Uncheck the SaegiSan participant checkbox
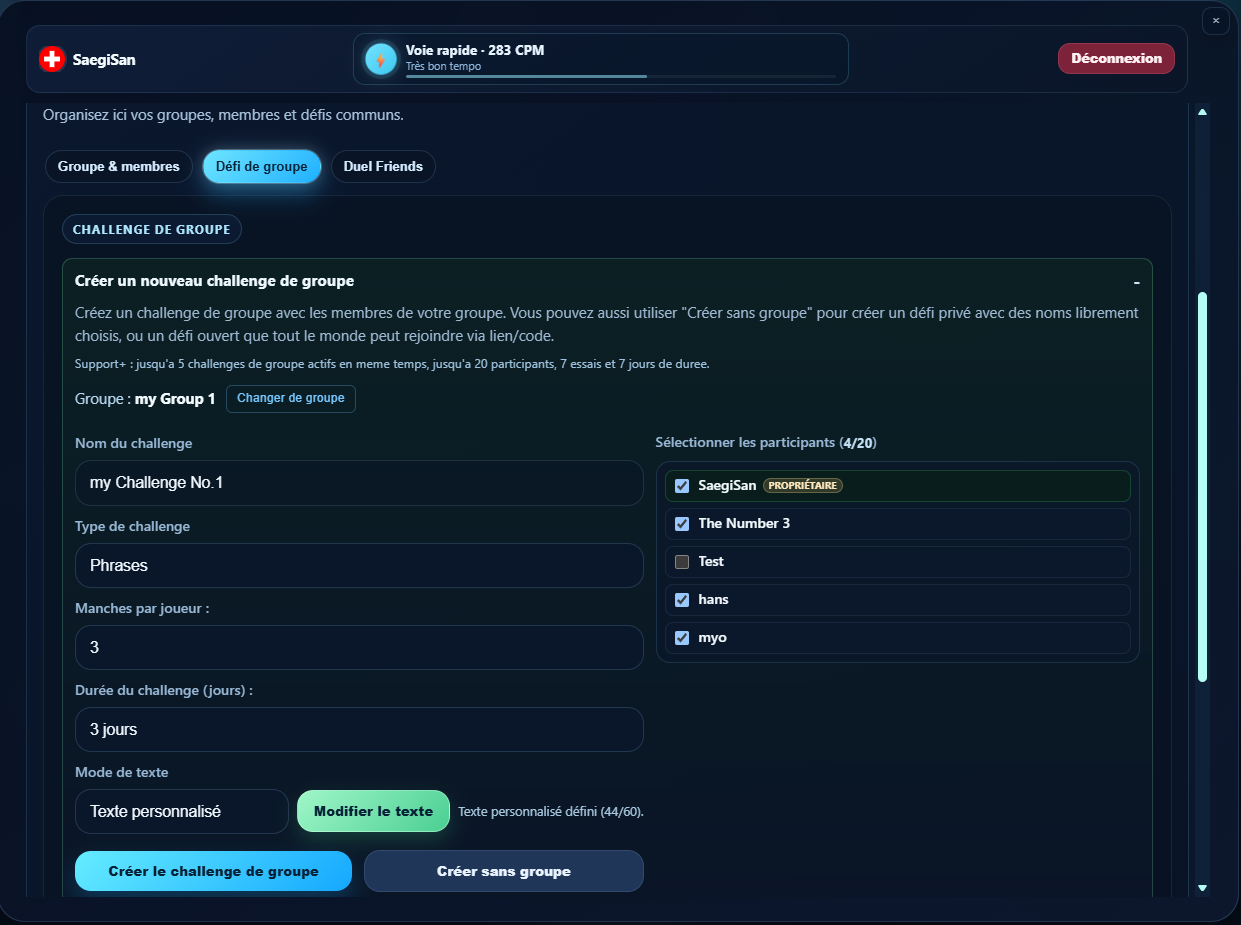This screenshot has width=1241, height=925. pyautogui.click(x=682, y=486)
